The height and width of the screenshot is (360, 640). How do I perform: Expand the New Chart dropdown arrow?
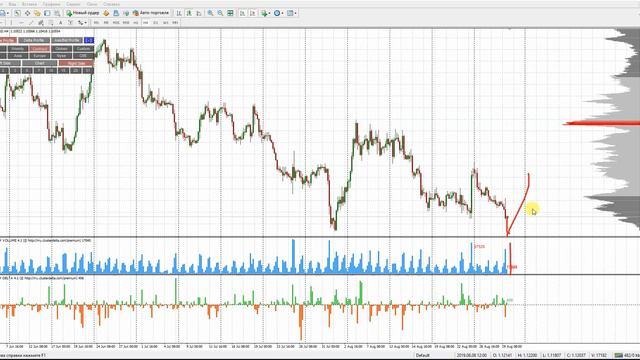coord(8,13)
